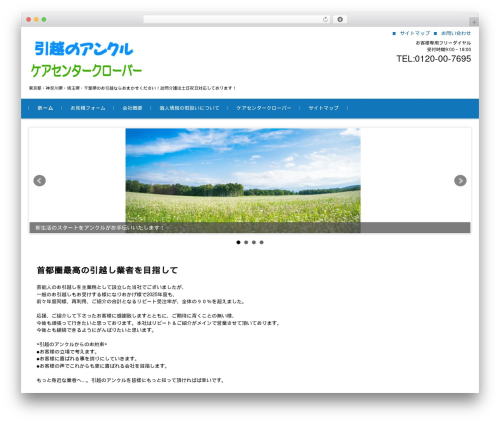Maximize the browser with green button

[44, 19]
